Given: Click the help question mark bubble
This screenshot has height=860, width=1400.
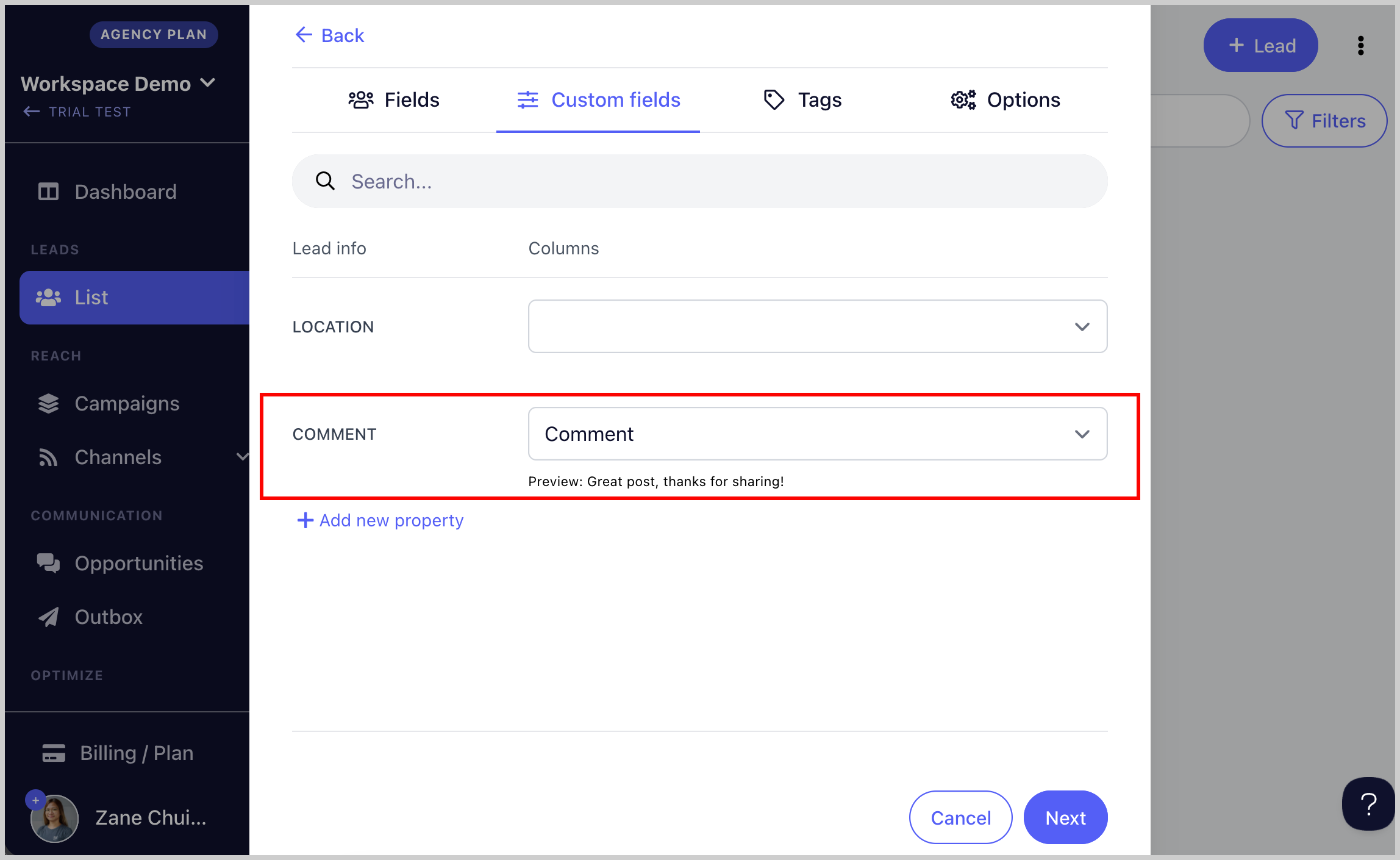Looking at the screenshot, I should 1368,804.
